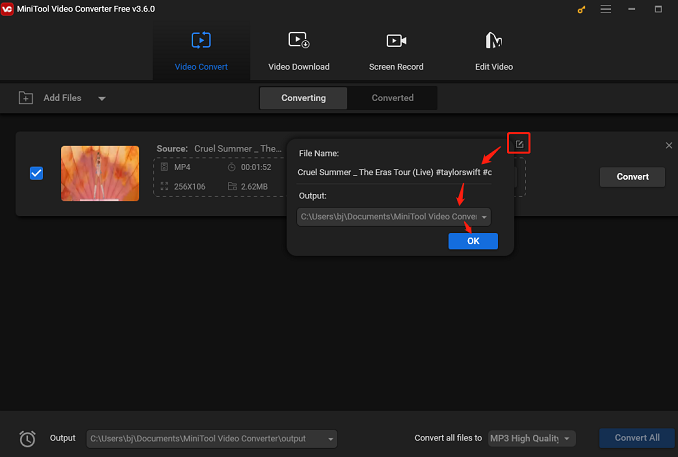Click the Add Files folder icon
The height and width of the screenshot is (457, 678).
[26, 98]
